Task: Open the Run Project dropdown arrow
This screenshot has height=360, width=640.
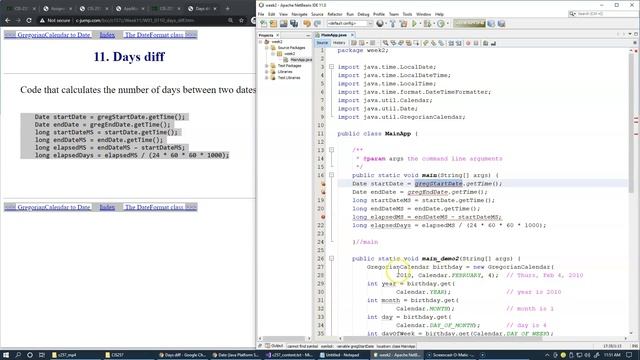Action: pos(420,24)
